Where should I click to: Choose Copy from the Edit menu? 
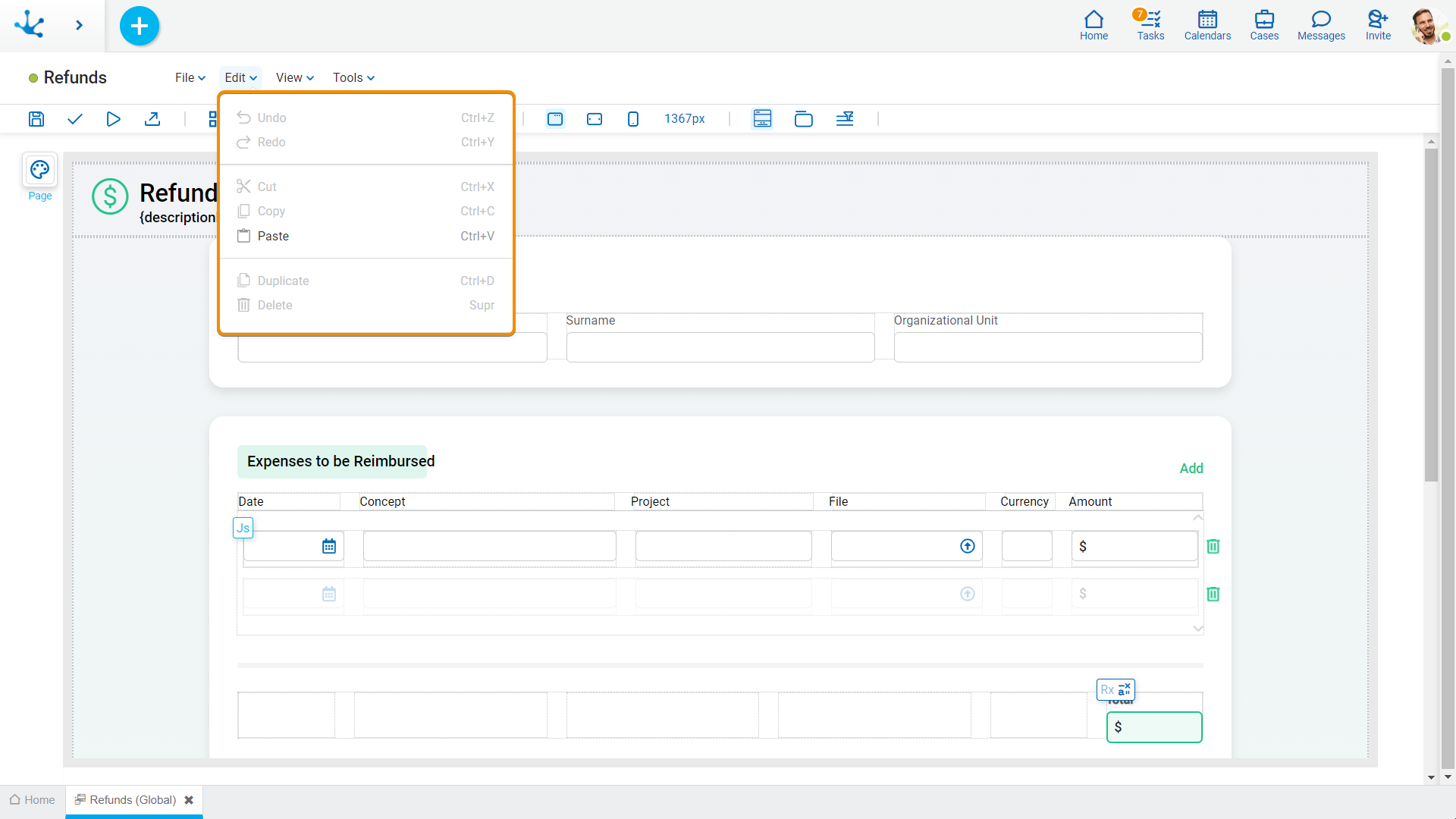click(366, 211)
